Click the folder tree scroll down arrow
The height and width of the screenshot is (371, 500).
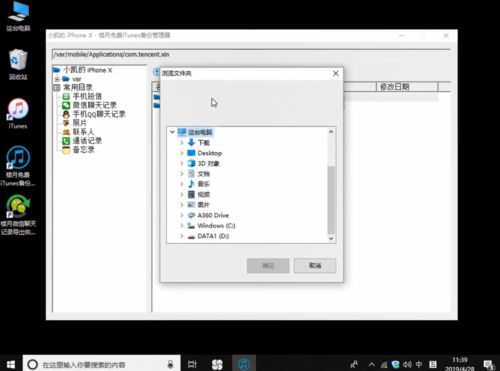(331, 238)
